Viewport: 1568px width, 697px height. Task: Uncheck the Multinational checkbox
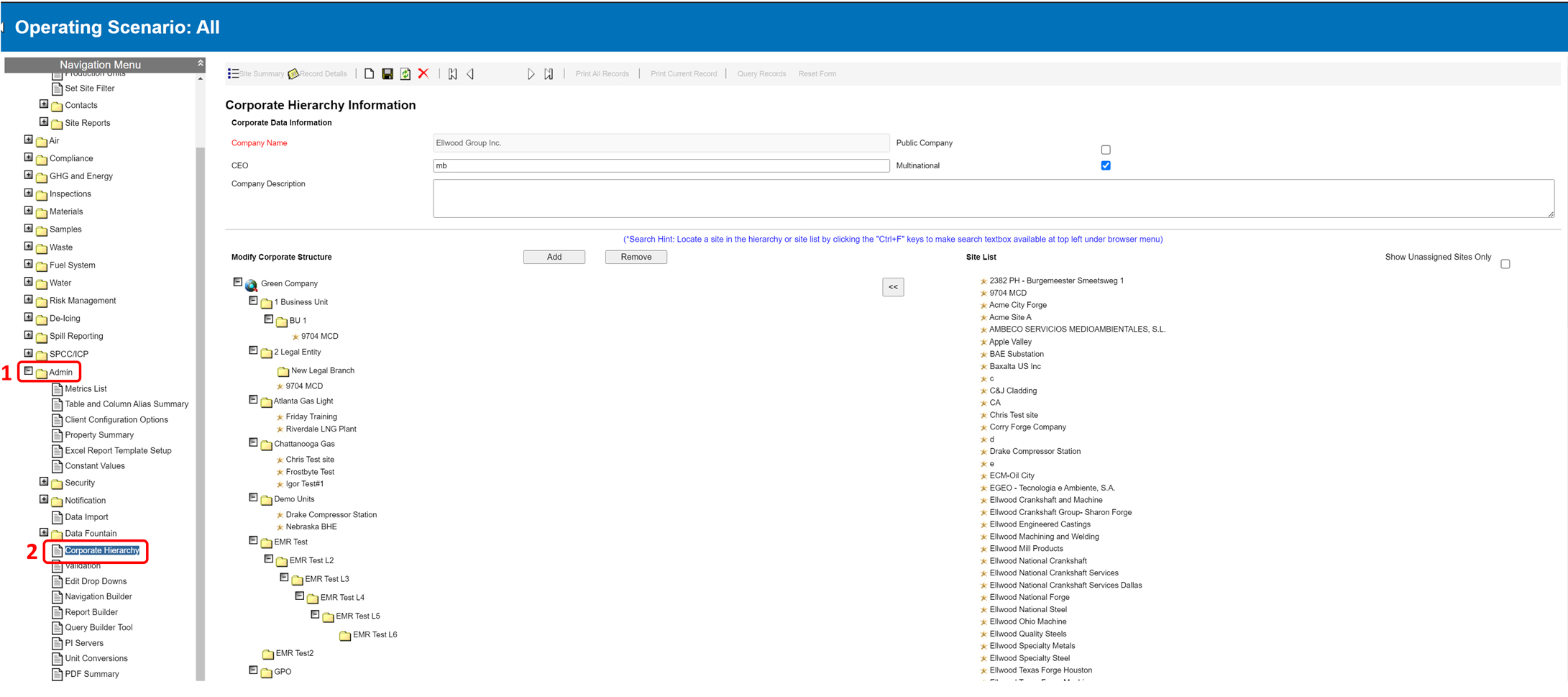pyautogui.click(x=1105, y=165)
